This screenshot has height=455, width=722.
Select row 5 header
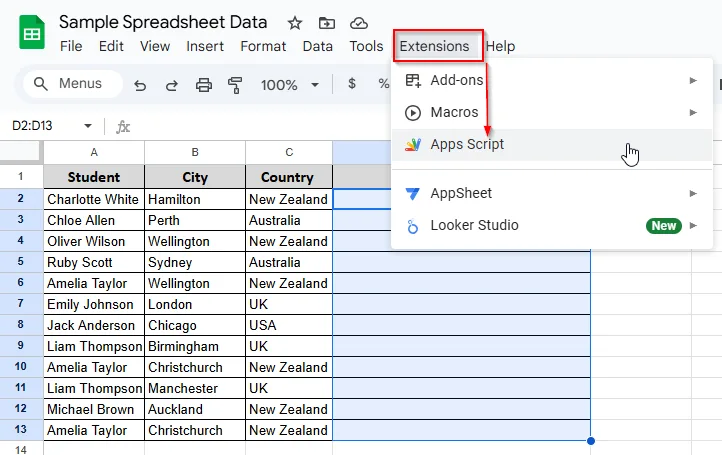pyautogui.click(x=21, y=262)
